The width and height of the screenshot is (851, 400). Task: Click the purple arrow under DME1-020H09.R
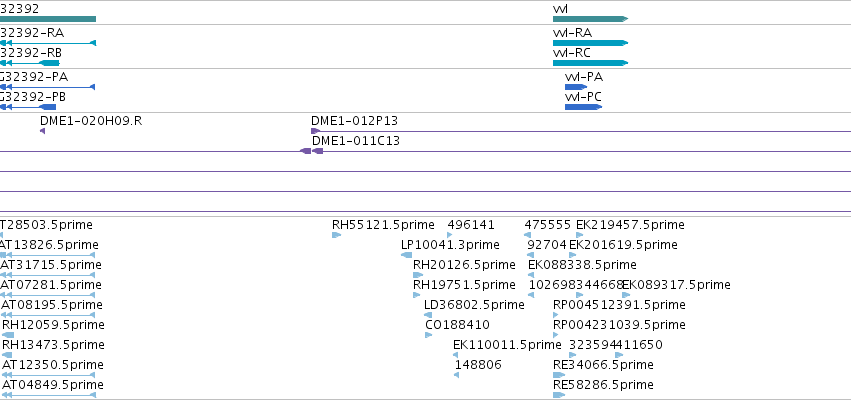(x=42, y=131)
